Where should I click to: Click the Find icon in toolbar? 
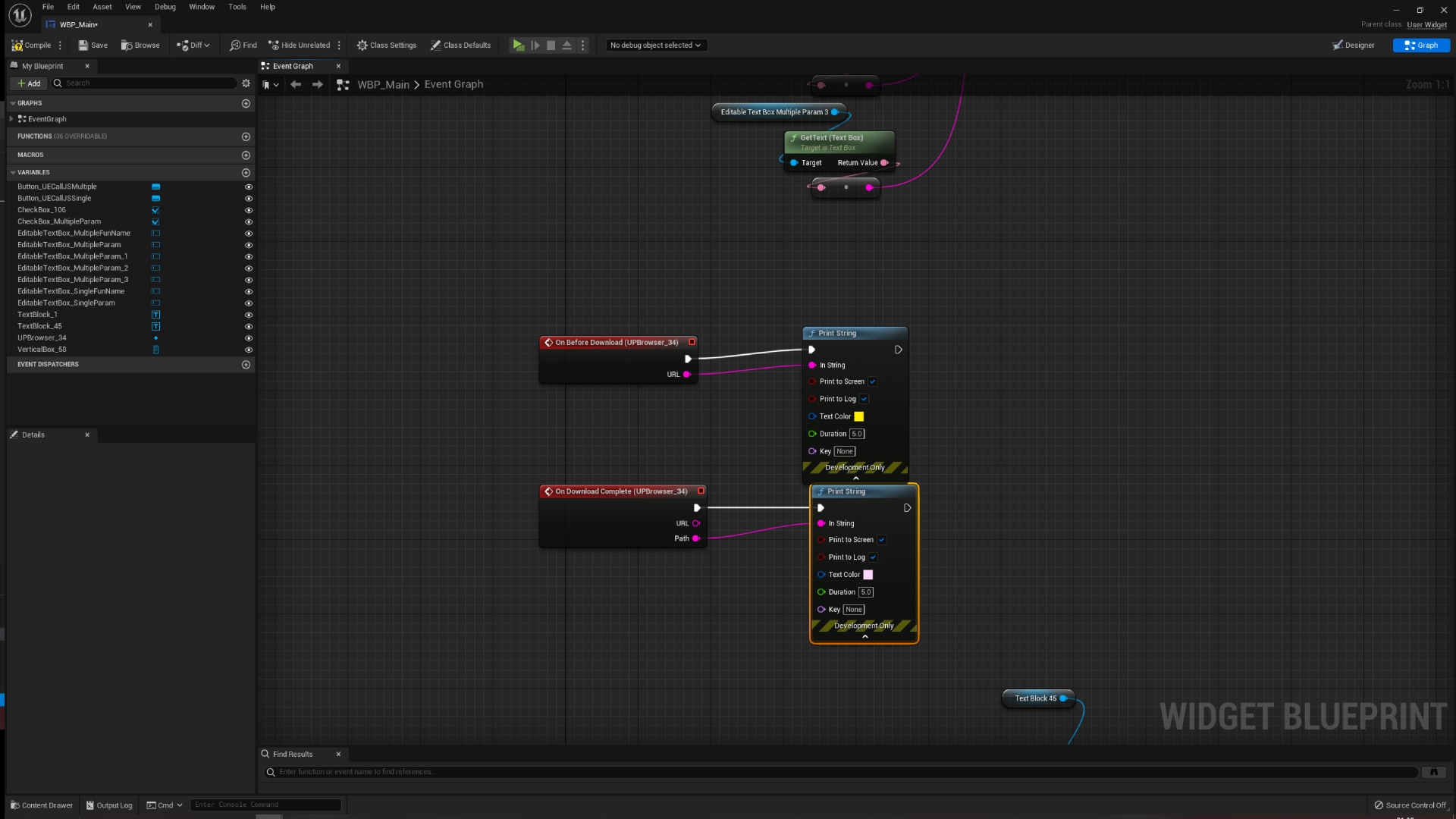[x=235, y=45]
